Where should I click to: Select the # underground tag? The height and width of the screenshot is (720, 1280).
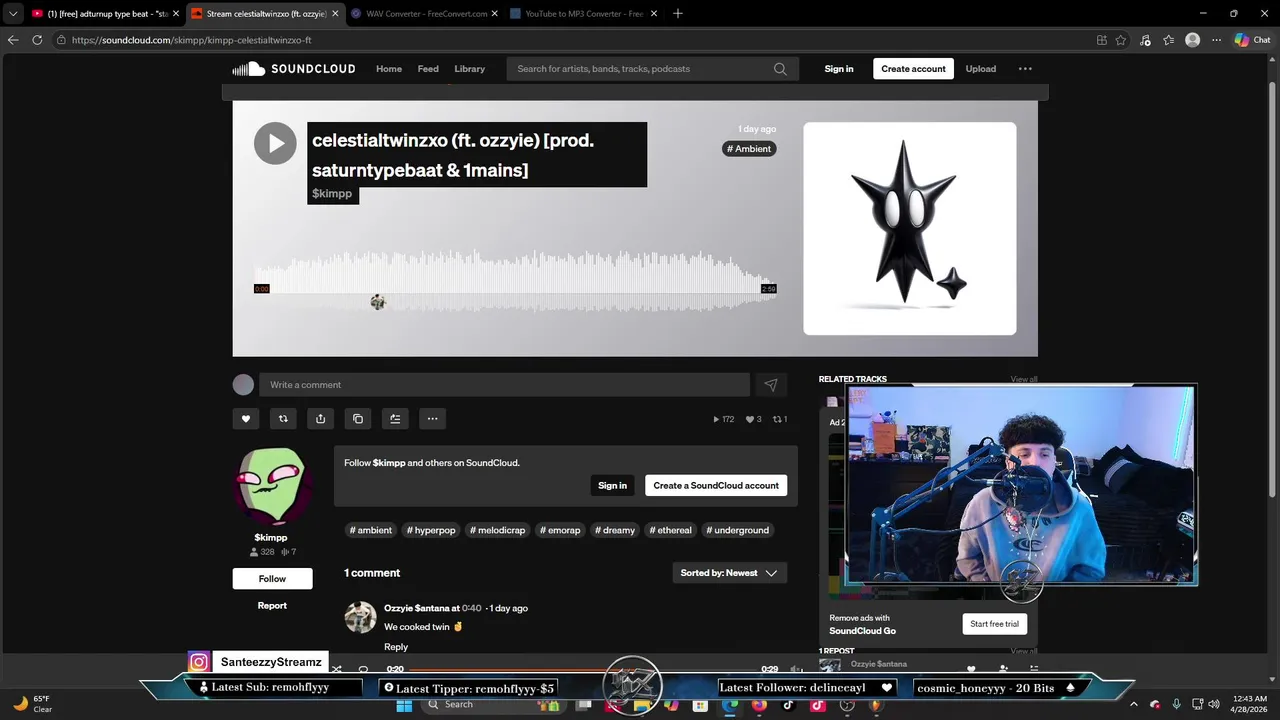click(x=738, y=530)
